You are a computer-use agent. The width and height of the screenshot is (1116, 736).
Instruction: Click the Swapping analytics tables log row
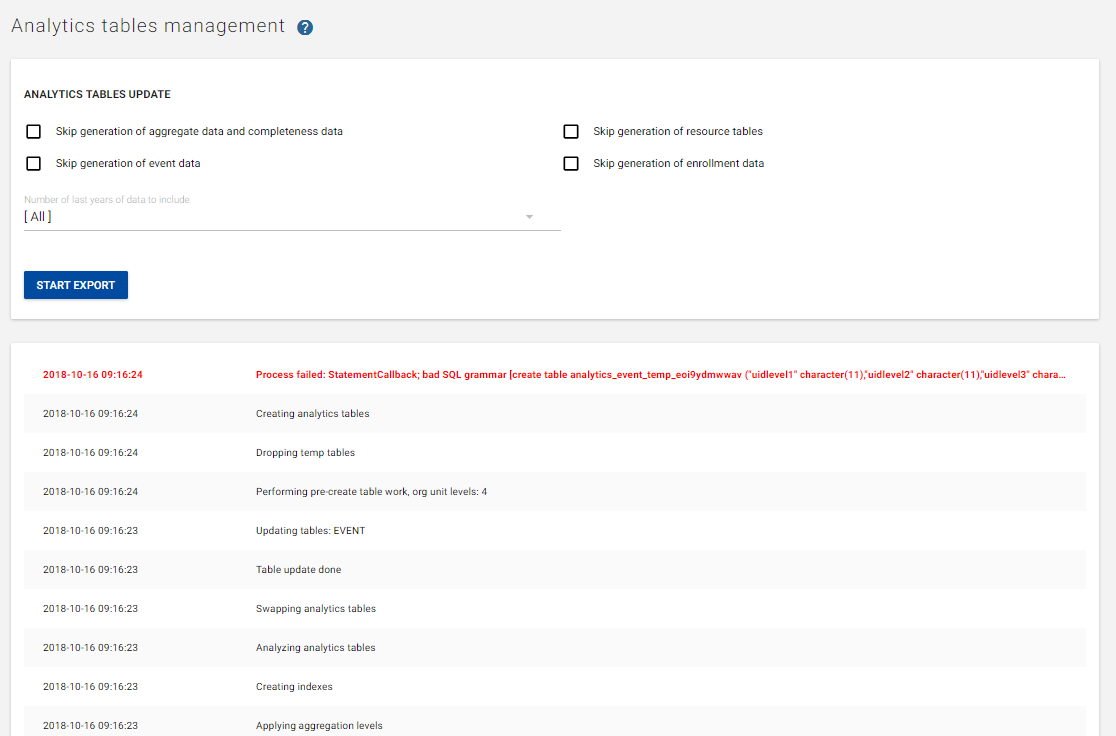point(316,609)
